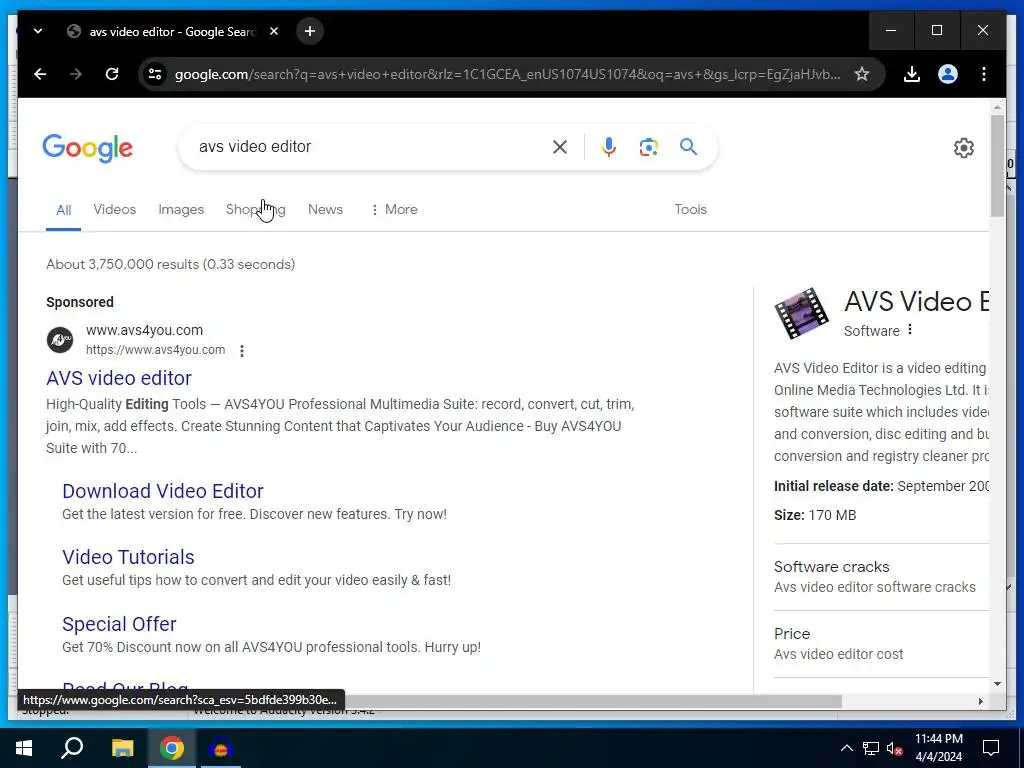Click the Google logo
Viewport: 1024px width, 768px height.
pyautogui.click(x=88, y=148)
